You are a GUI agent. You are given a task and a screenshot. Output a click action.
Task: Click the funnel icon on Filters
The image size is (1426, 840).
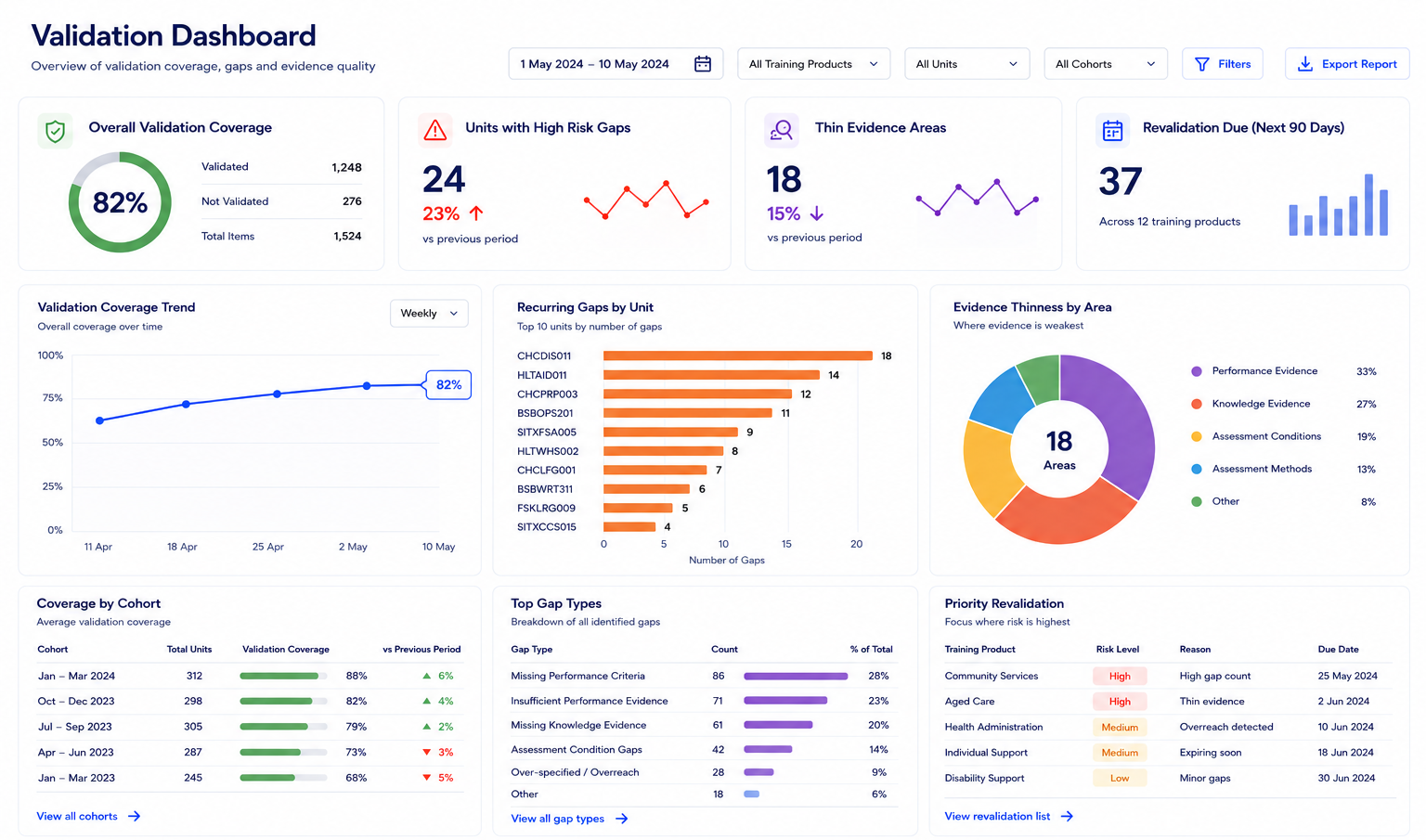pos(1202,64)
